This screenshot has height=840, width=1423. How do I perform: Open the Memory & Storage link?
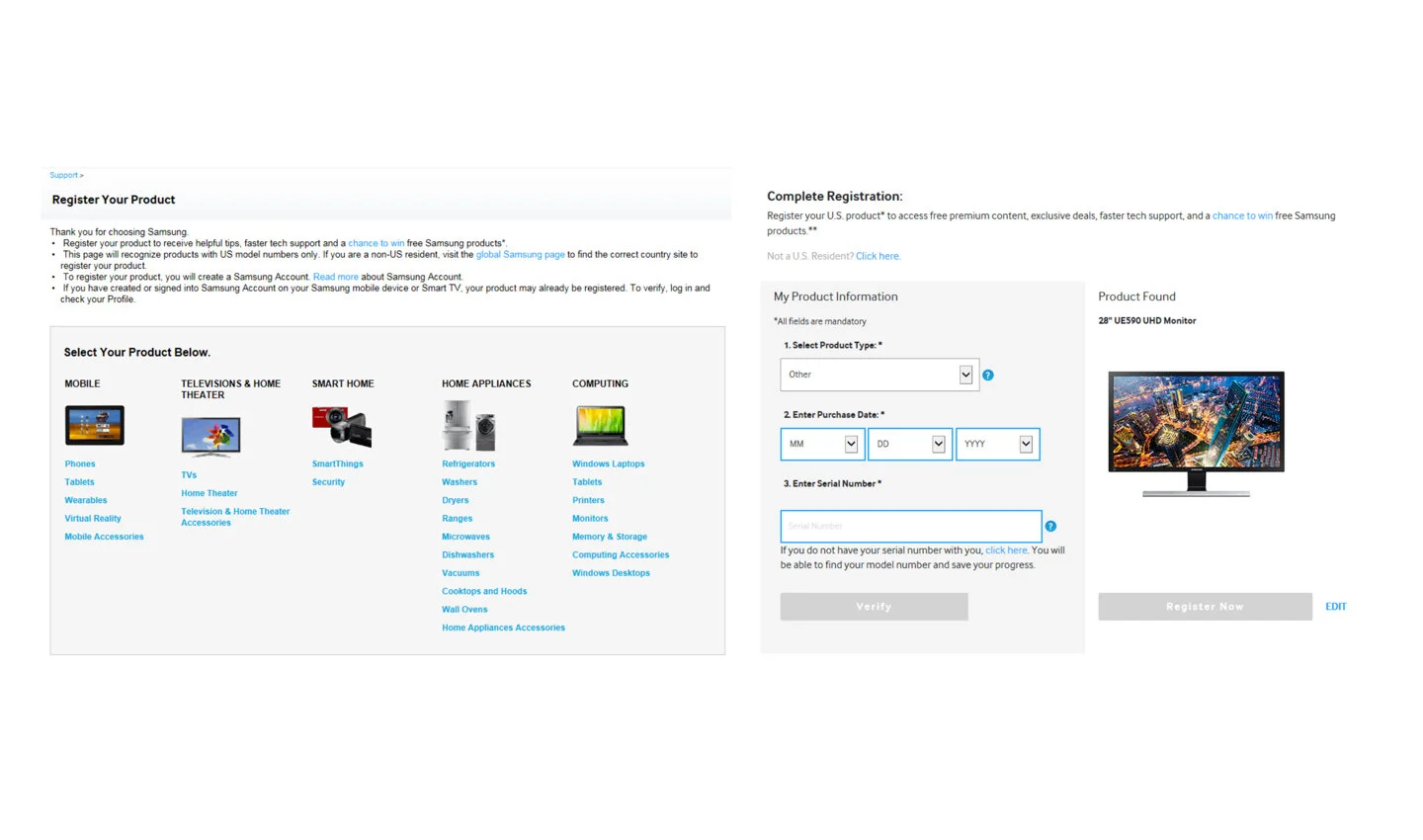610,537
